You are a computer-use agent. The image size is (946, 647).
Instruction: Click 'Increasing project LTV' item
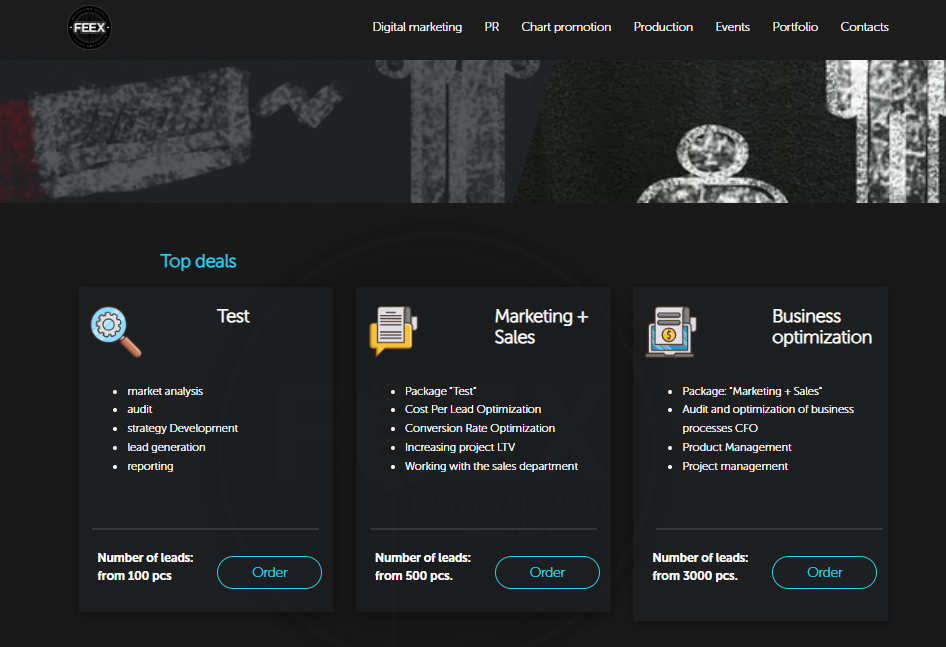tap(460, 447)
